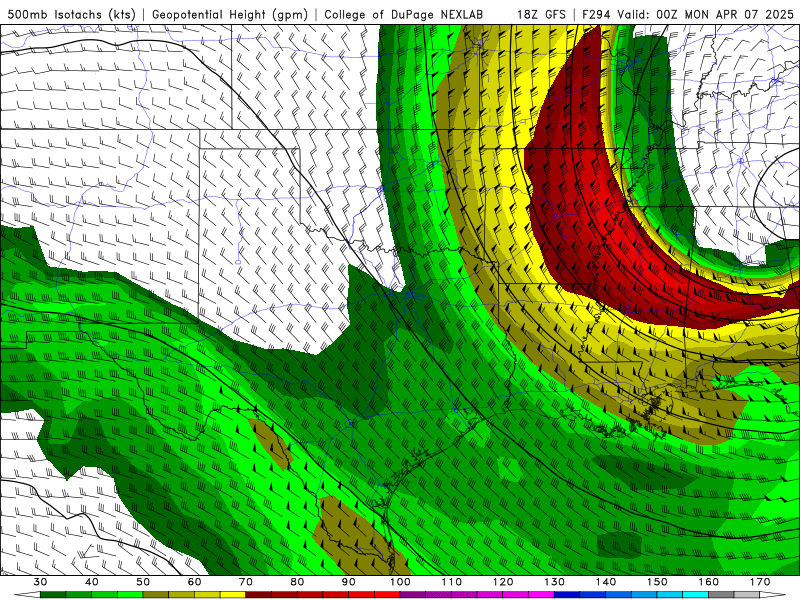Click the 'F294 Valid: 00Z MON APR 07 2025' text

(688, 15)
